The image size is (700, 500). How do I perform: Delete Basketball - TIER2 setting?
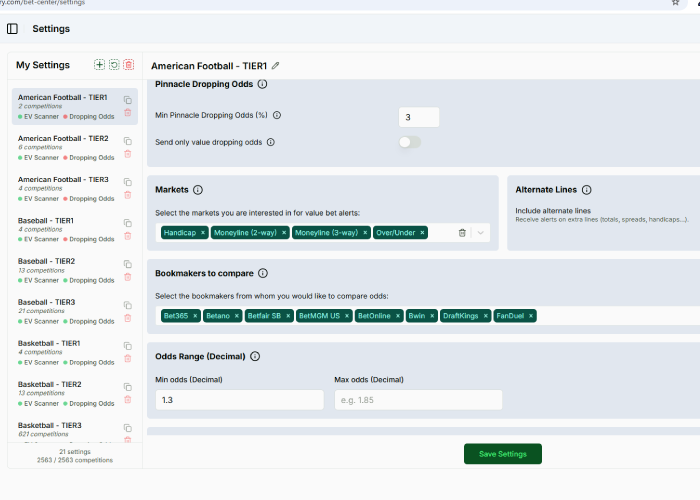point(128,400)
